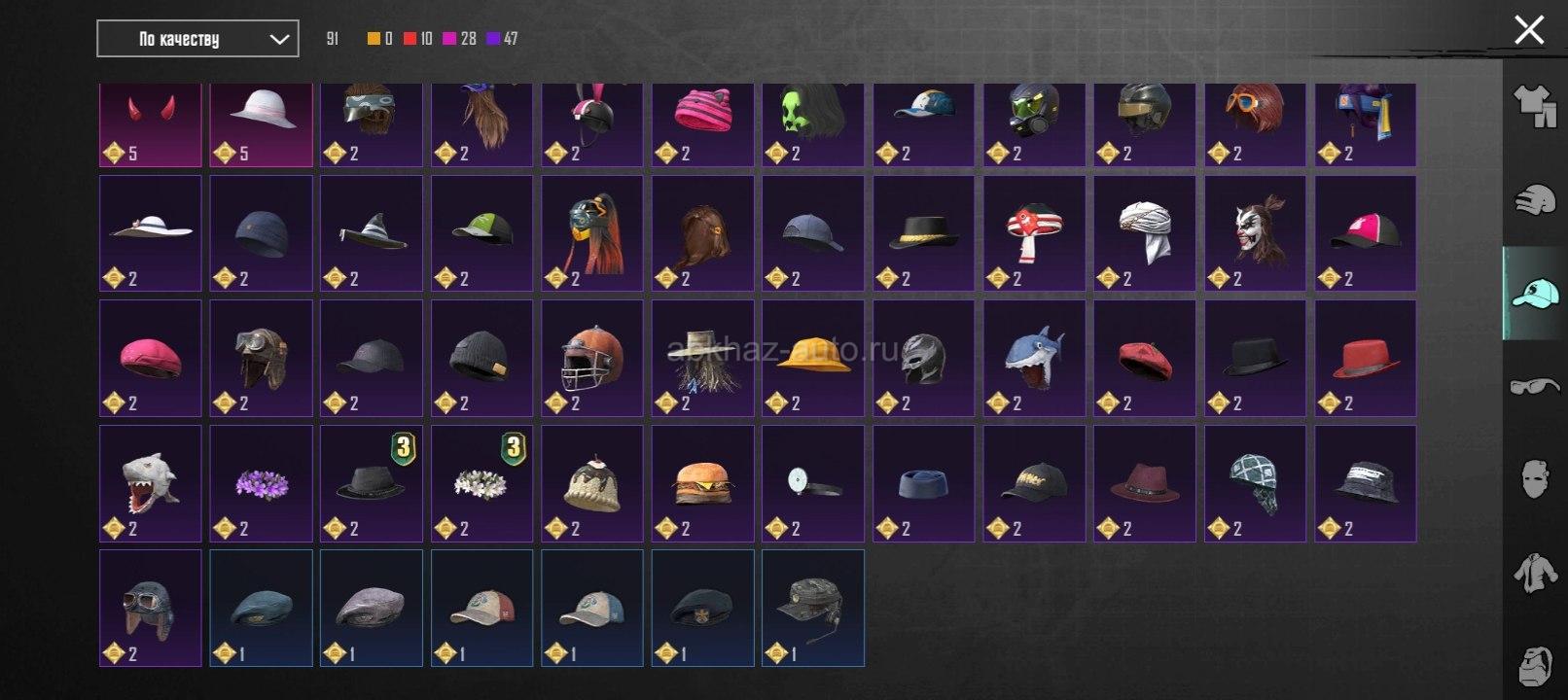
Task: Select the red devil horns item
Action: pyautogui.click(x=151, y=123)
